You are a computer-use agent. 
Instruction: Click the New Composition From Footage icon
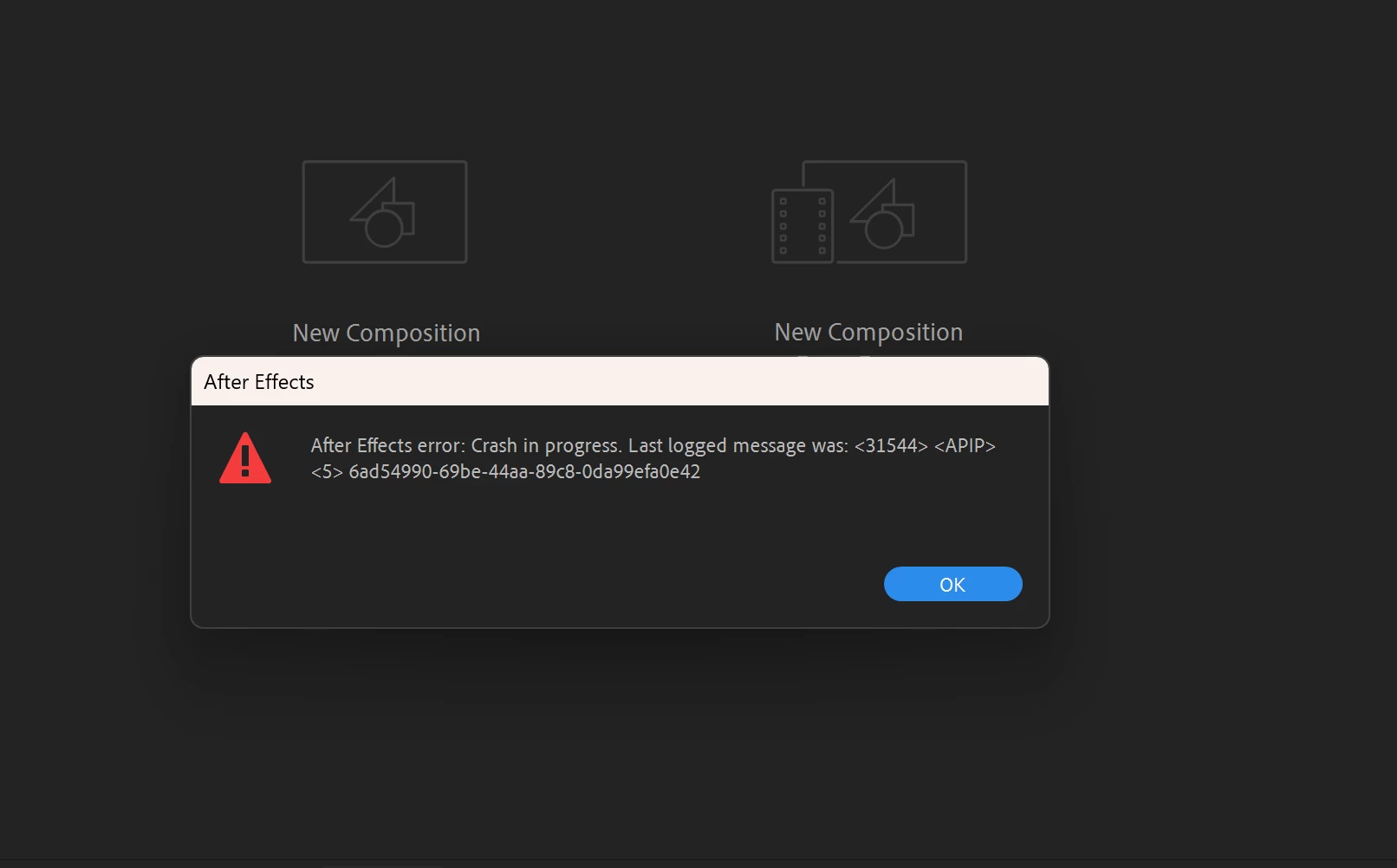pyautogui.click(x=869, y=211)
